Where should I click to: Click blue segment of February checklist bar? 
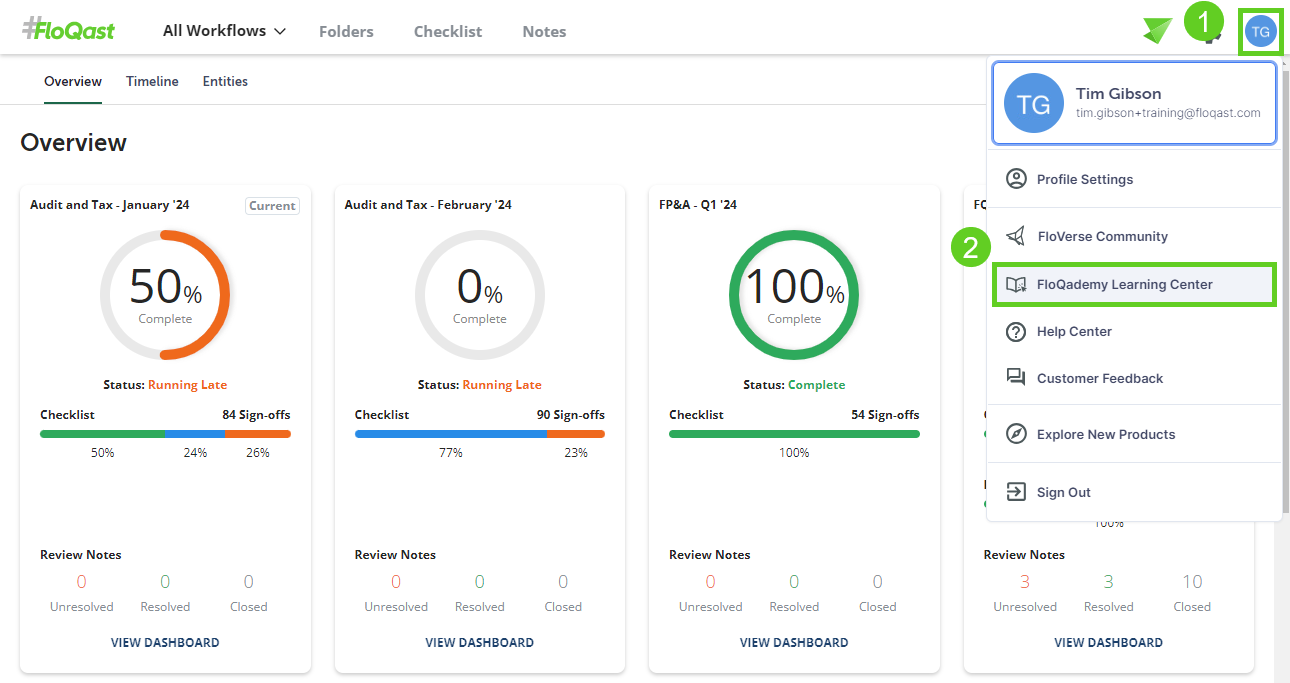(451, 434)
